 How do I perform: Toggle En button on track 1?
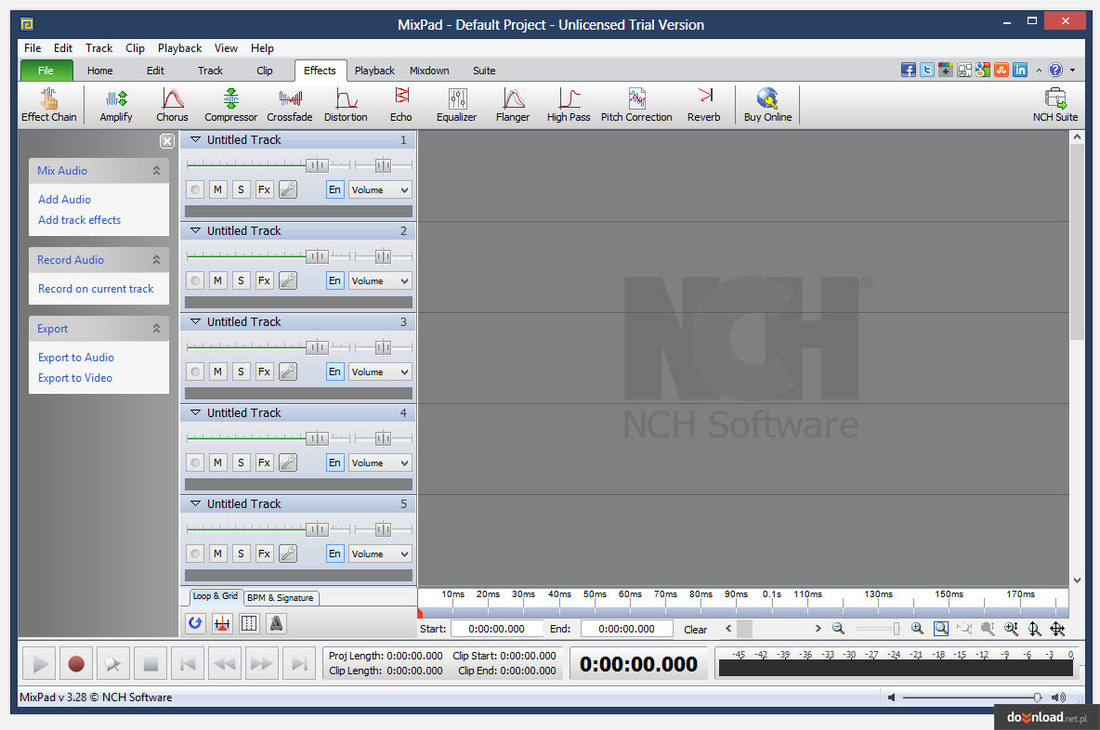coord(335,189)
